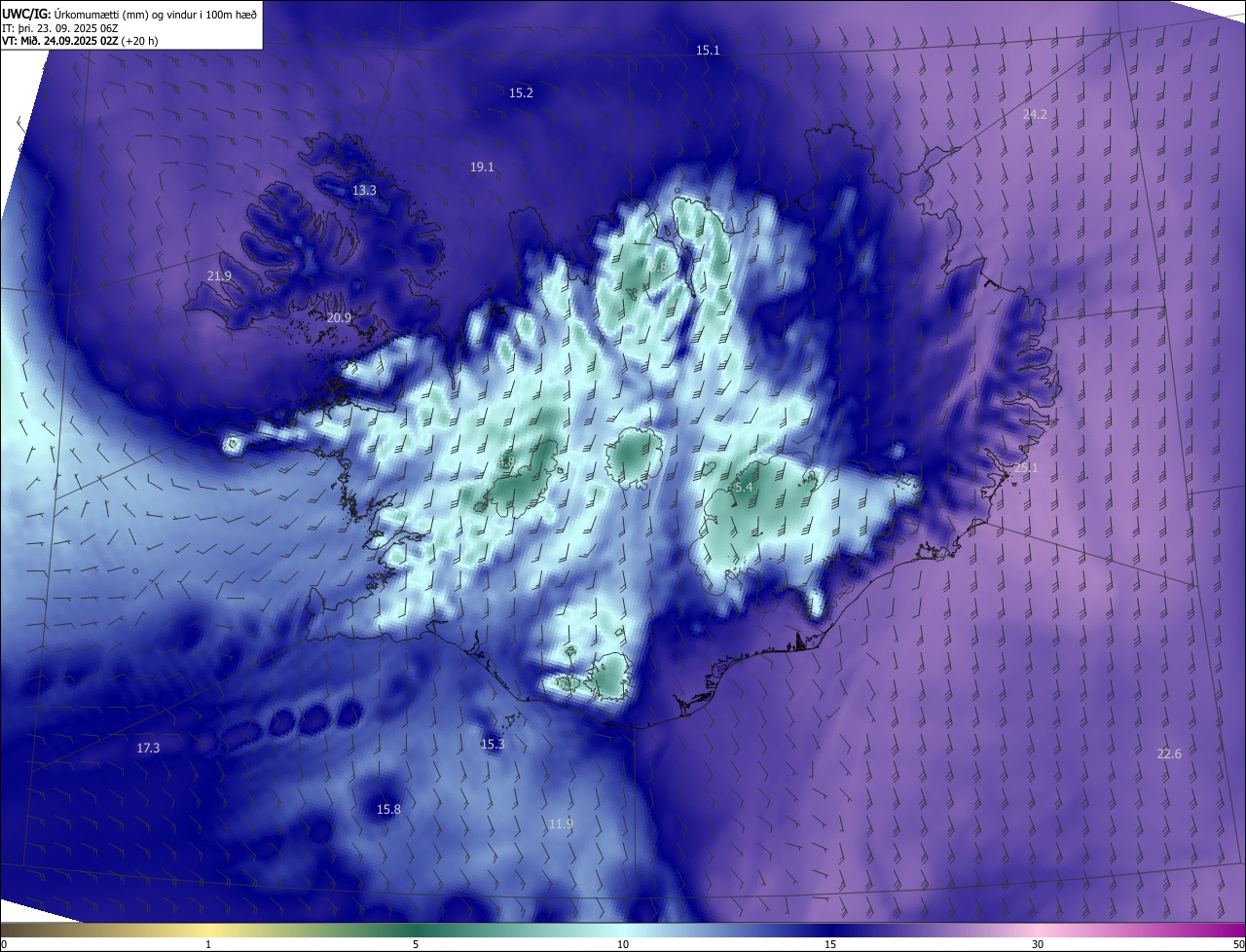1246x952 pixels.
Task: Click the 30 tick on the color scale
Action: click(x=1038, y=944)
